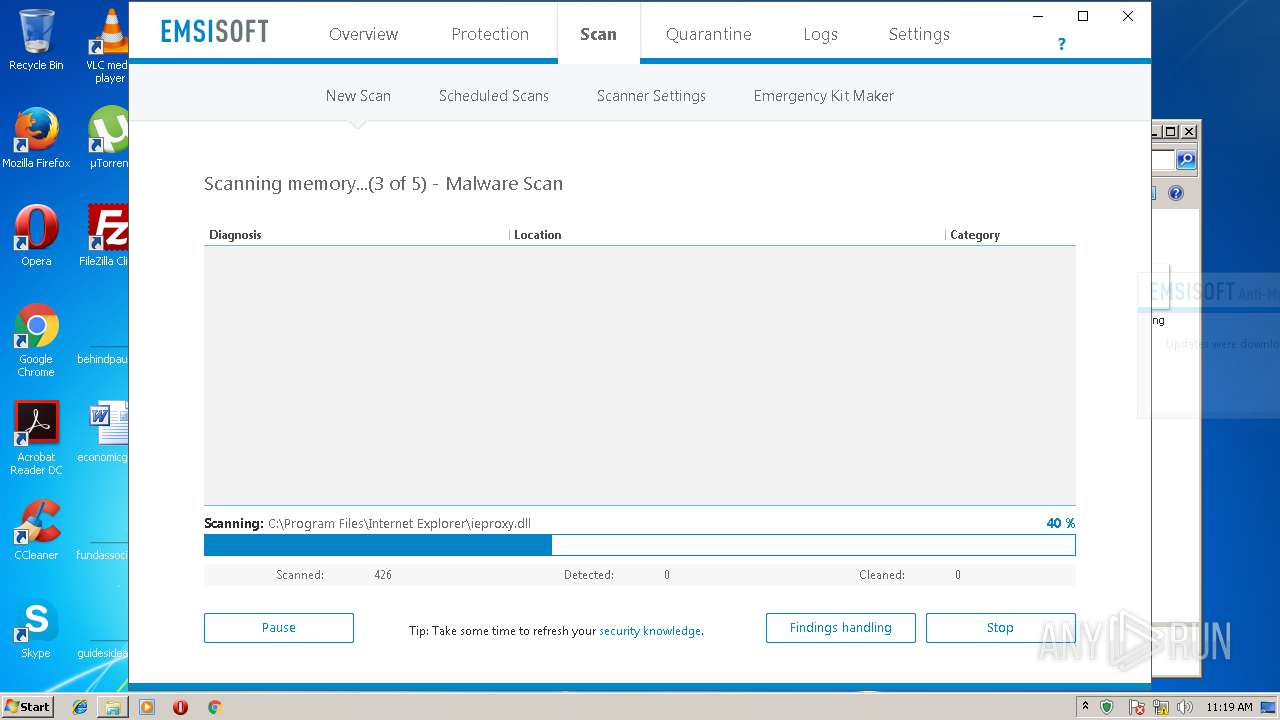The width and height of the screenshot is (1280, 720).
Task: Open the Quarantine tab
Action: tap(708, 34)
